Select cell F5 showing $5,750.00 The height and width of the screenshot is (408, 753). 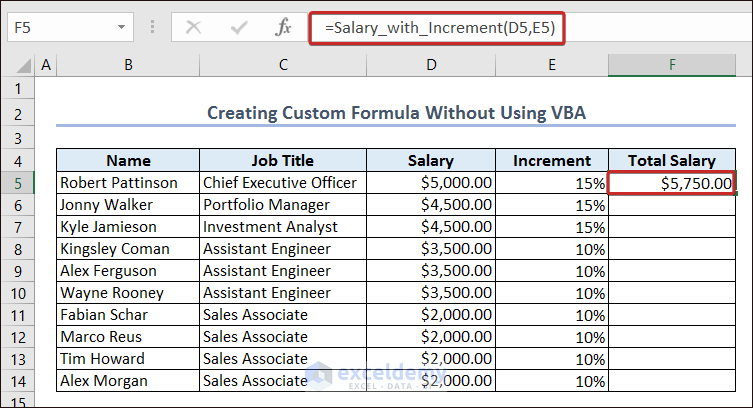(671, 183)
